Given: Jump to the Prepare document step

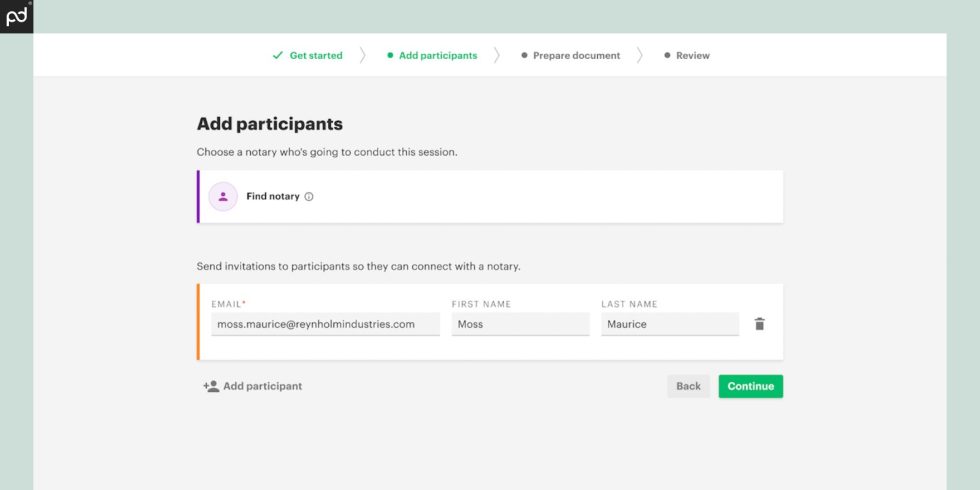Looking at the screenshot, I should click(576, 56).
